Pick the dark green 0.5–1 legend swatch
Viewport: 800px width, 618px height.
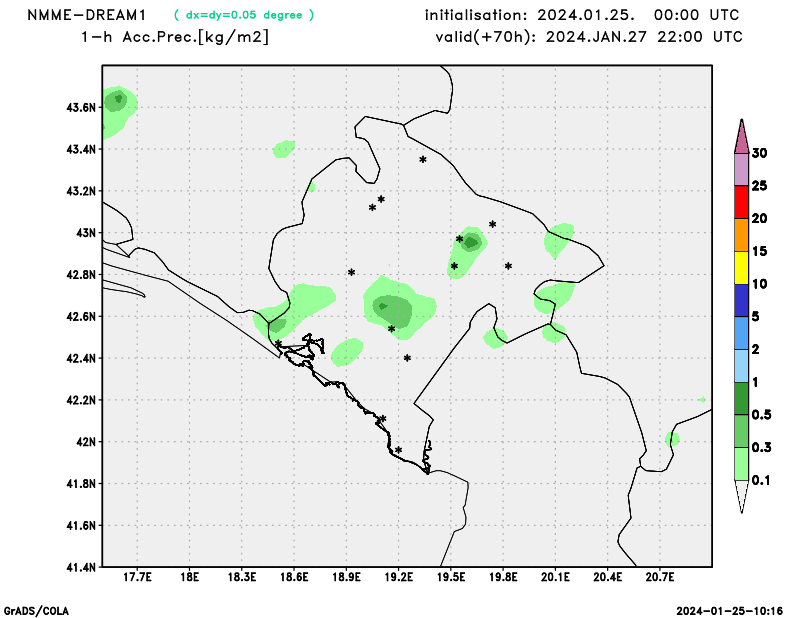point(741,399)
